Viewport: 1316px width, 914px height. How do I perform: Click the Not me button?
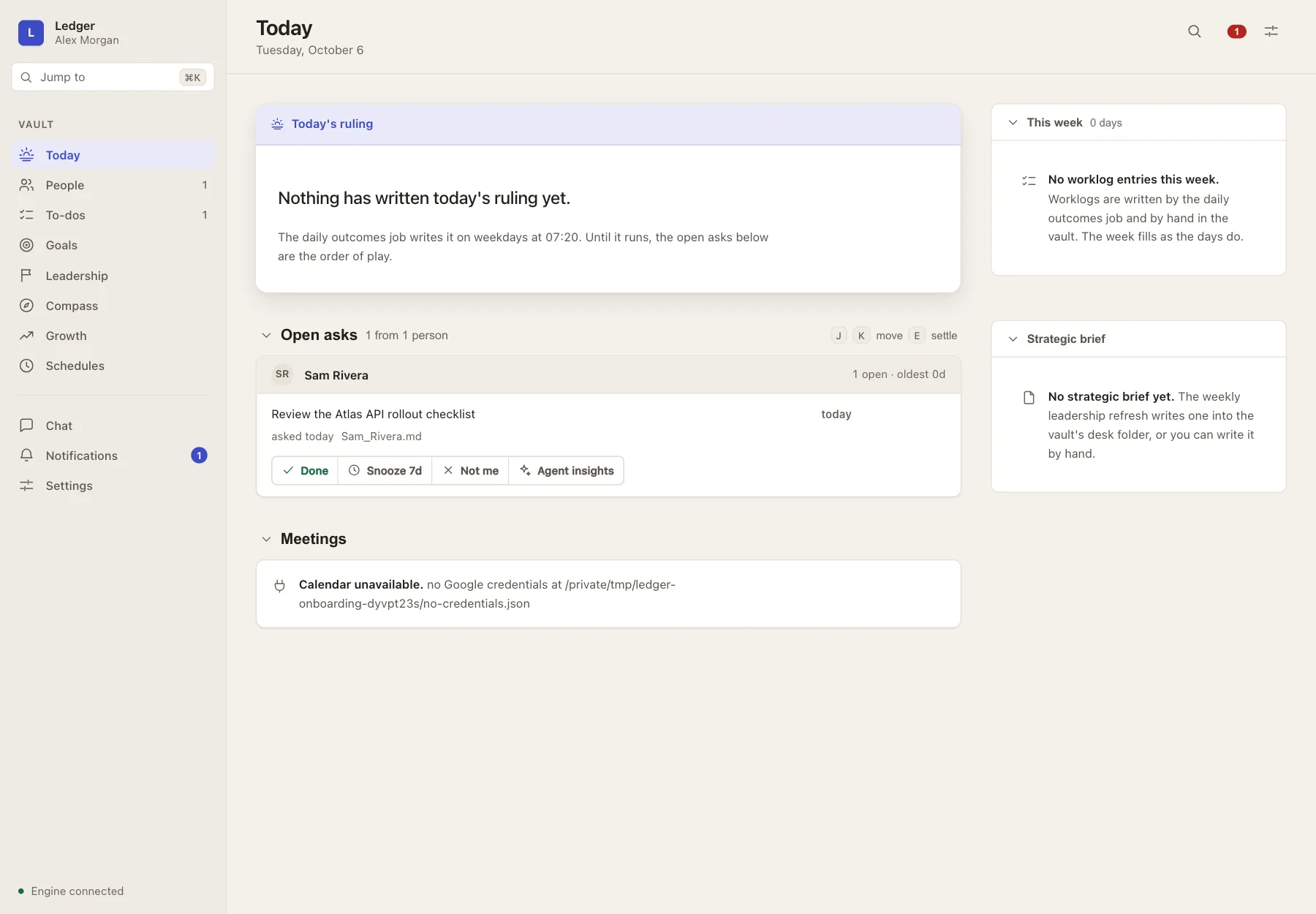pyautogui.click(x=471, y=471)
